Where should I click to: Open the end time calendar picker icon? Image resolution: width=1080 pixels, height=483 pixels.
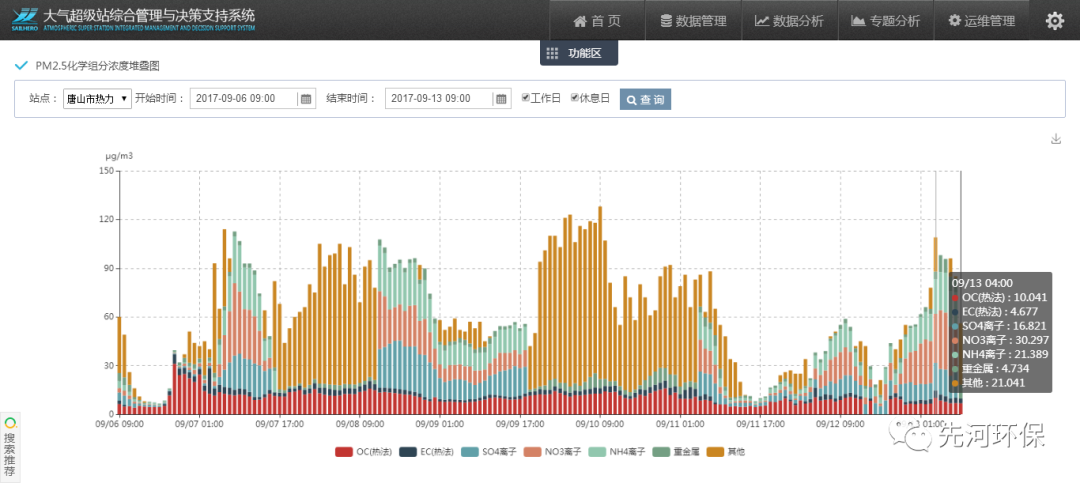tap(501, 99)
